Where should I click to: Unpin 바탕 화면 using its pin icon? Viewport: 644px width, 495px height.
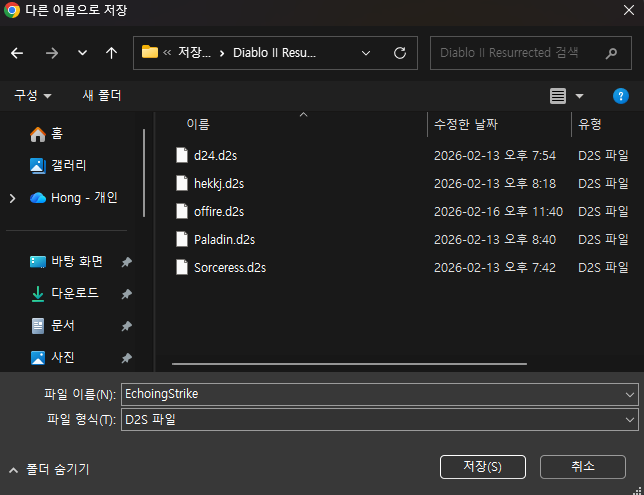tap(126, 262)
